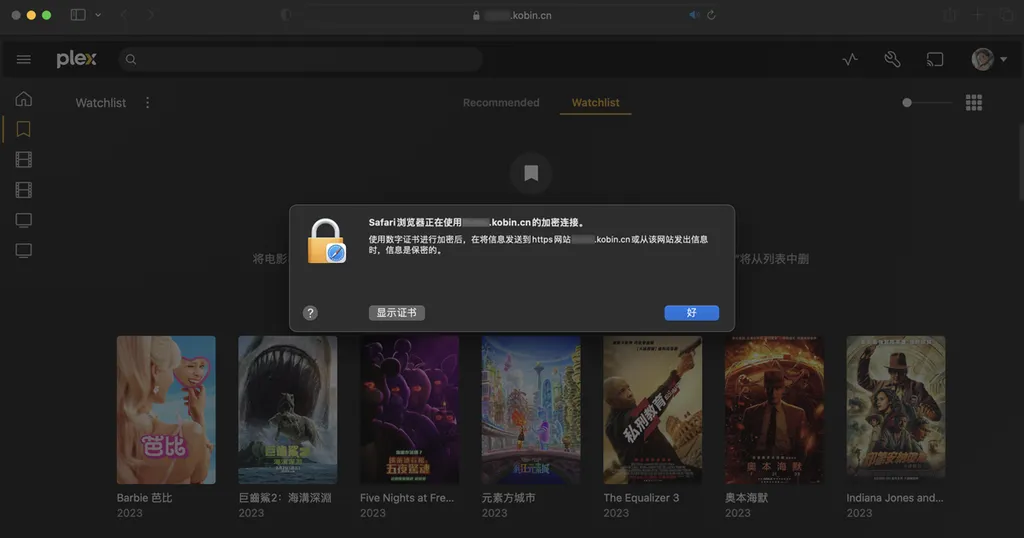Toggle grid view layout icon

pyautogui.click(x=974, y=103)
